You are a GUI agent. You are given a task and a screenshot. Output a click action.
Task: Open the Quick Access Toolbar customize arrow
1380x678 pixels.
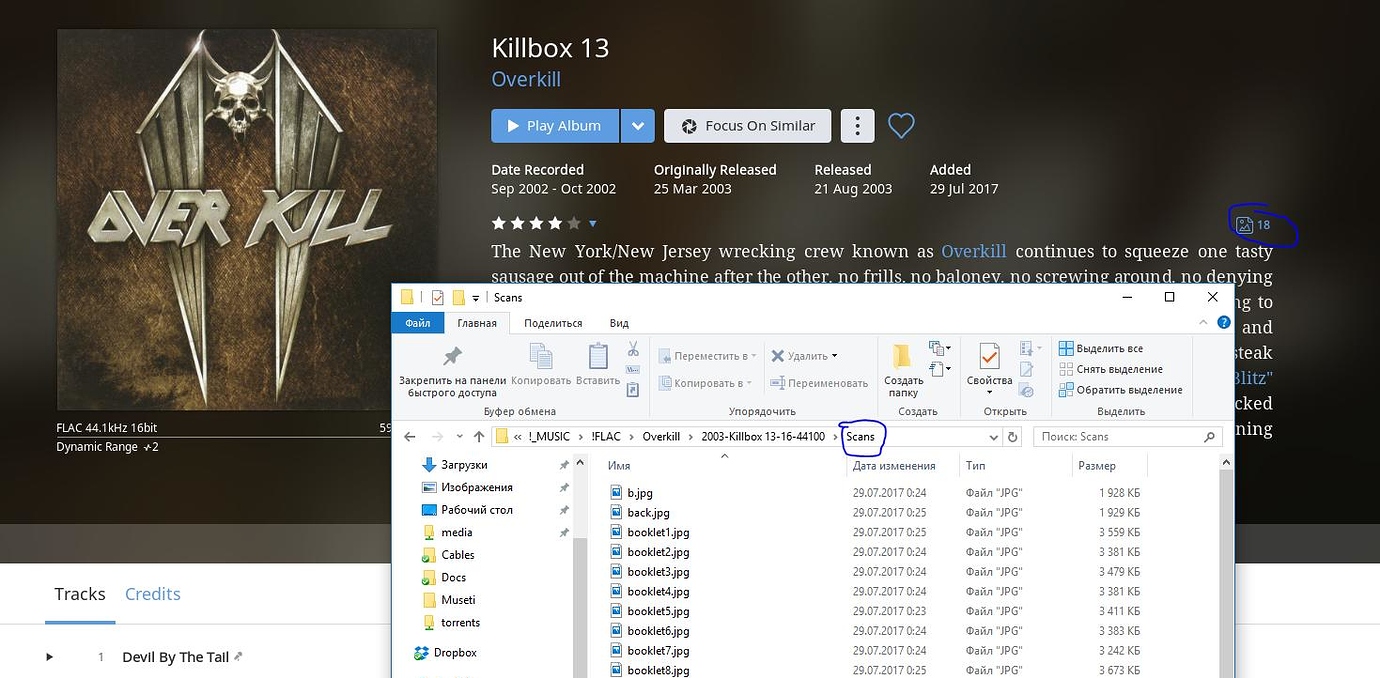475,297
